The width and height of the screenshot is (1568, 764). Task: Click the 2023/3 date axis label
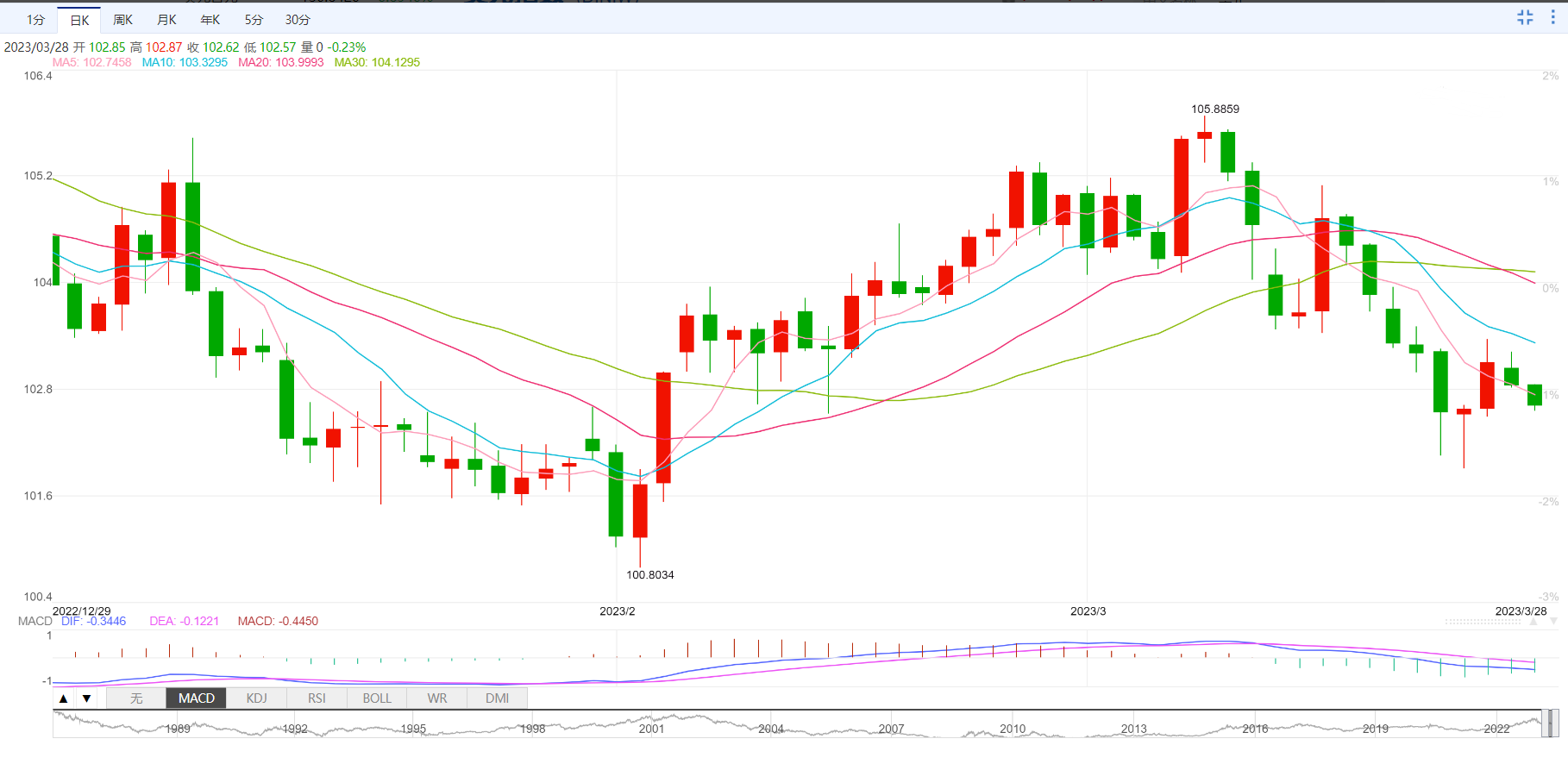click(x=1088, y=611)
